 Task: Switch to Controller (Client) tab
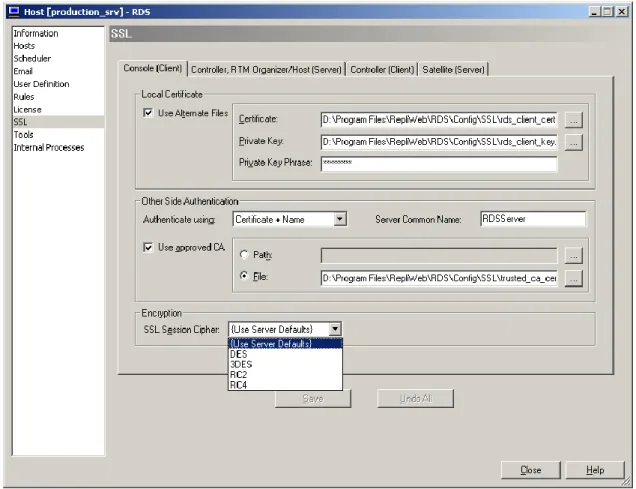[x=382, y=70]
